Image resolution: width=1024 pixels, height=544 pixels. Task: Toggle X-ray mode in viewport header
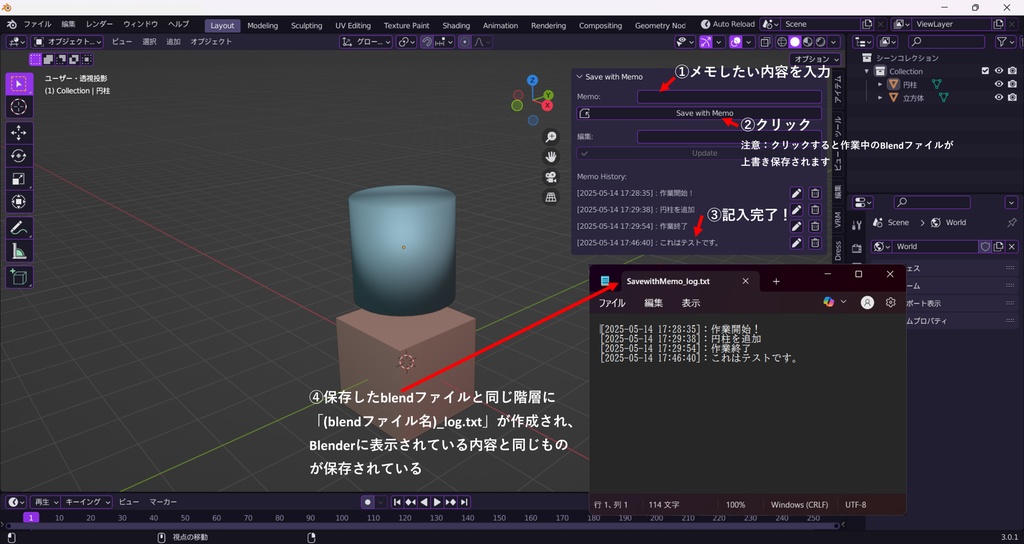point(765,42)
